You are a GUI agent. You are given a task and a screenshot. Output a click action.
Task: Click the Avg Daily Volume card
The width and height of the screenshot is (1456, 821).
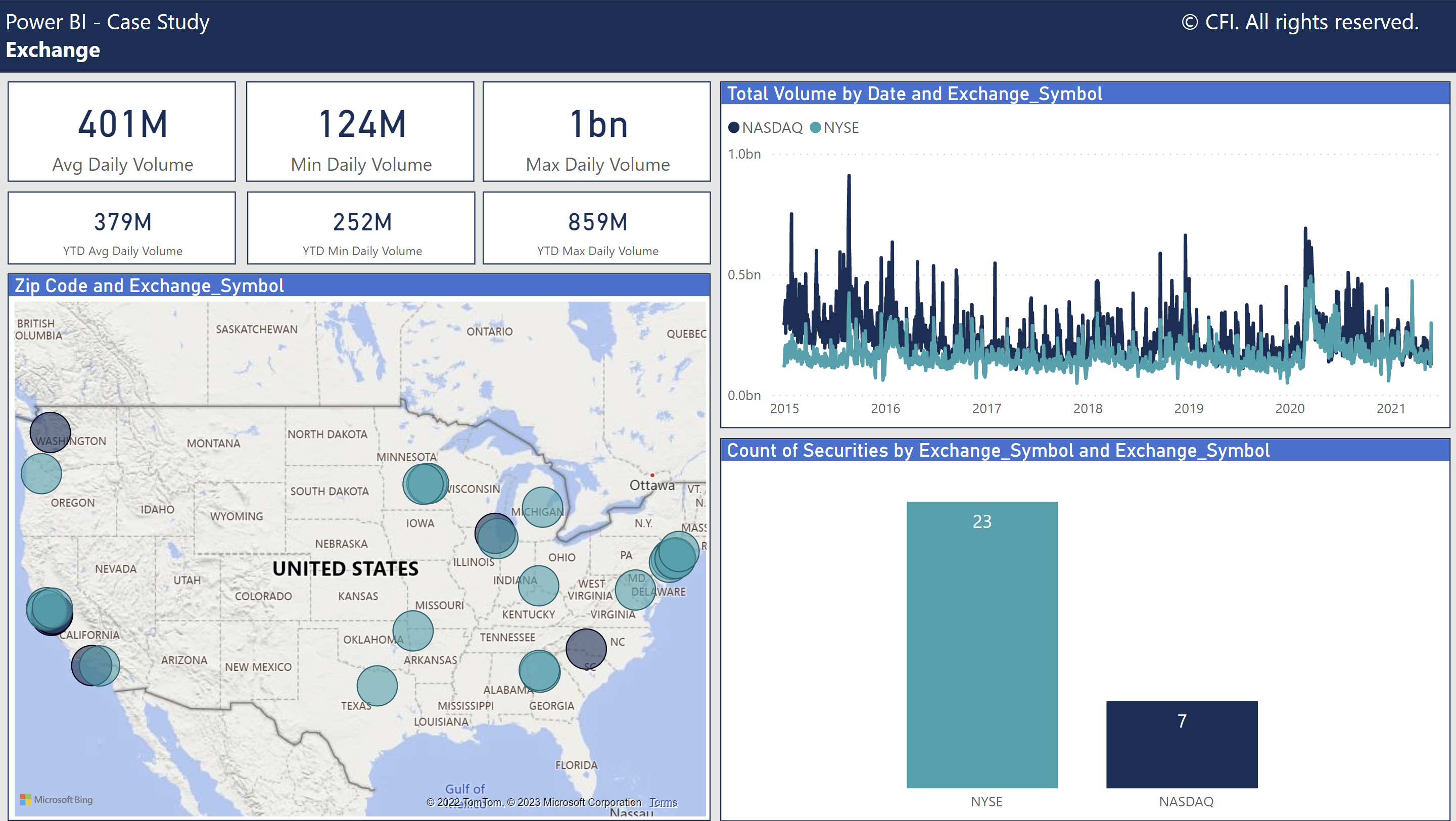pos(121,132)
